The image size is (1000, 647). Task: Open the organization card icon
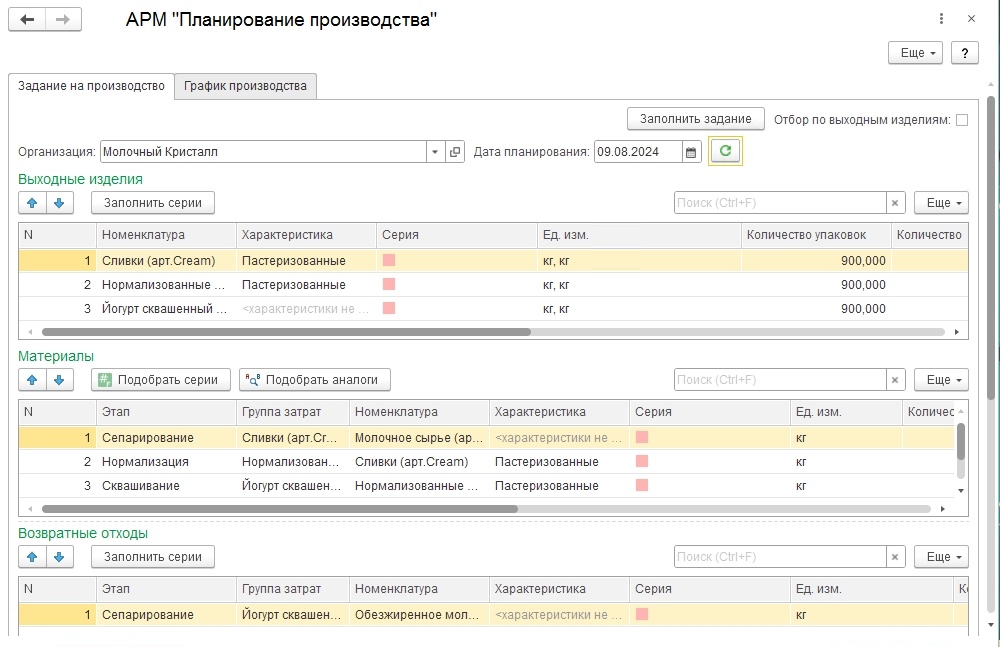tap(455, 152)
